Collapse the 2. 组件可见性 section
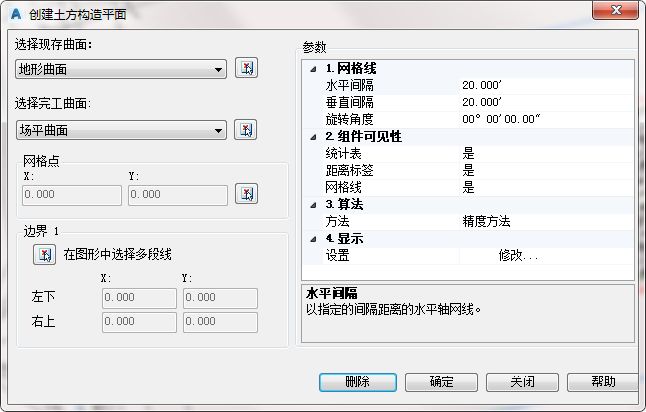Screen dimensions: 646x412 point(313,137)
